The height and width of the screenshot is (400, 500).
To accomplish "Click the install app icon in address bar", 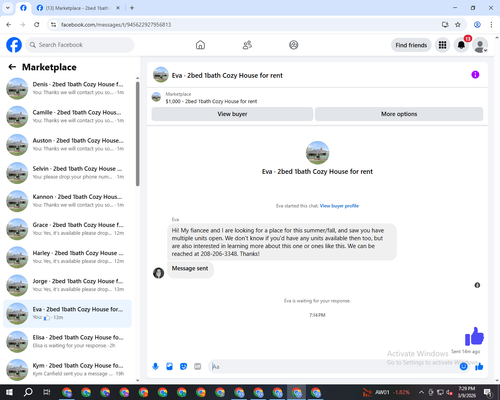I will 445,25.
